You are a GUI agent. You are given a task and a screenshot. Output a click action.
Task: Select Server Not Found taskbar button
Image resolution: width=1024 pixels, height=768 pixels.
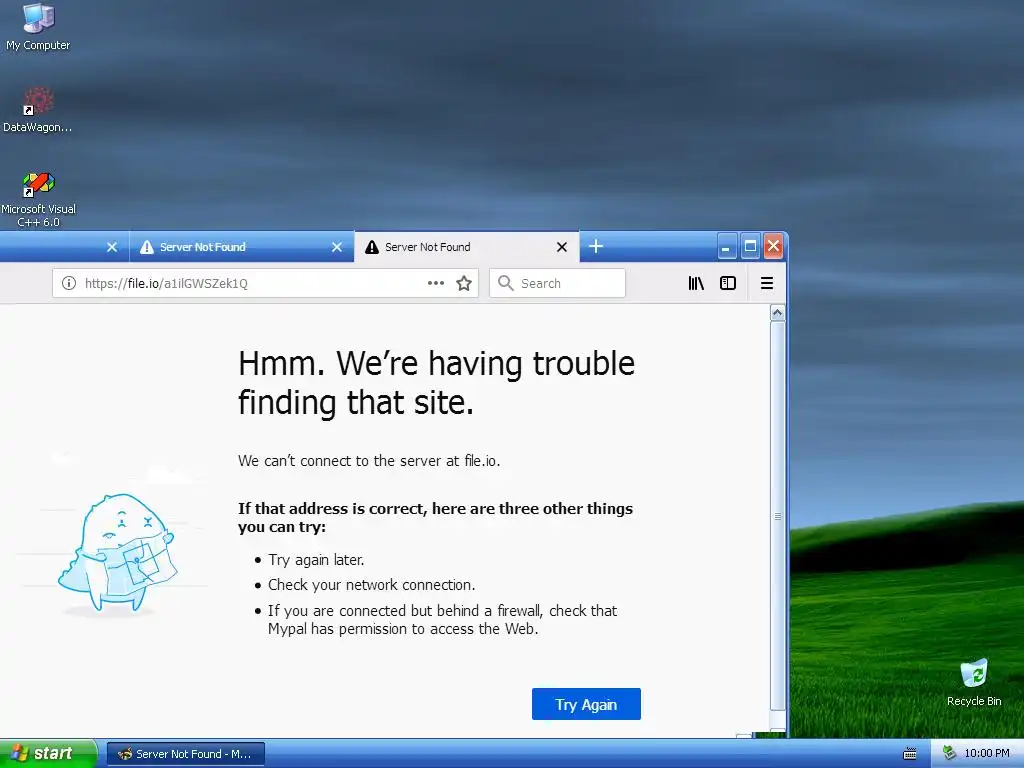coord(185,754)
